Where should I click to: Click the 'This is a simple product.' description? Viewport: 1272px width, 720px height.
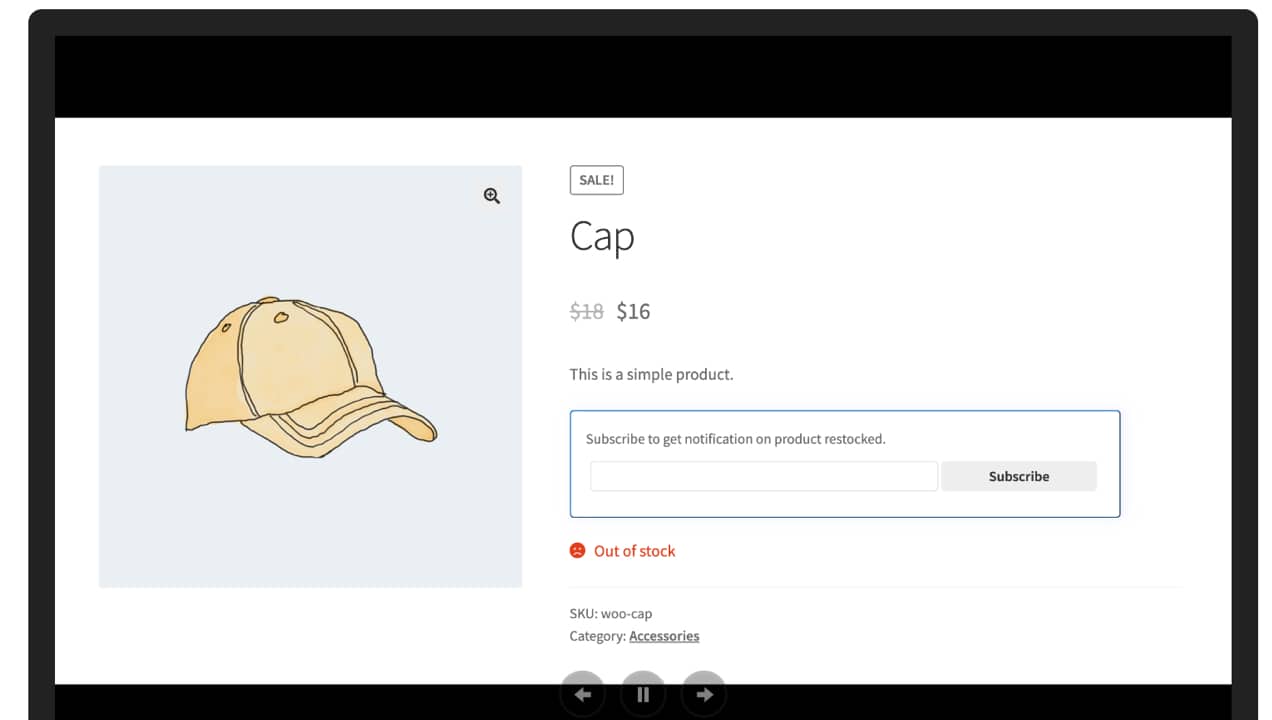(652, 374)
